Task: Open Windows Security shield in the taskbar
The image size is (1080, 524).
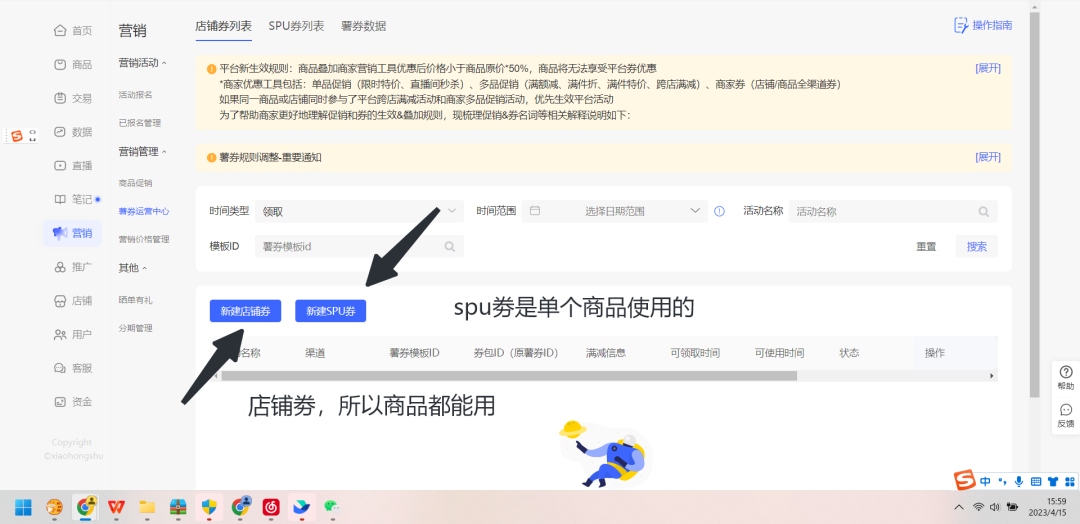Action: click(x=209, y=507)
